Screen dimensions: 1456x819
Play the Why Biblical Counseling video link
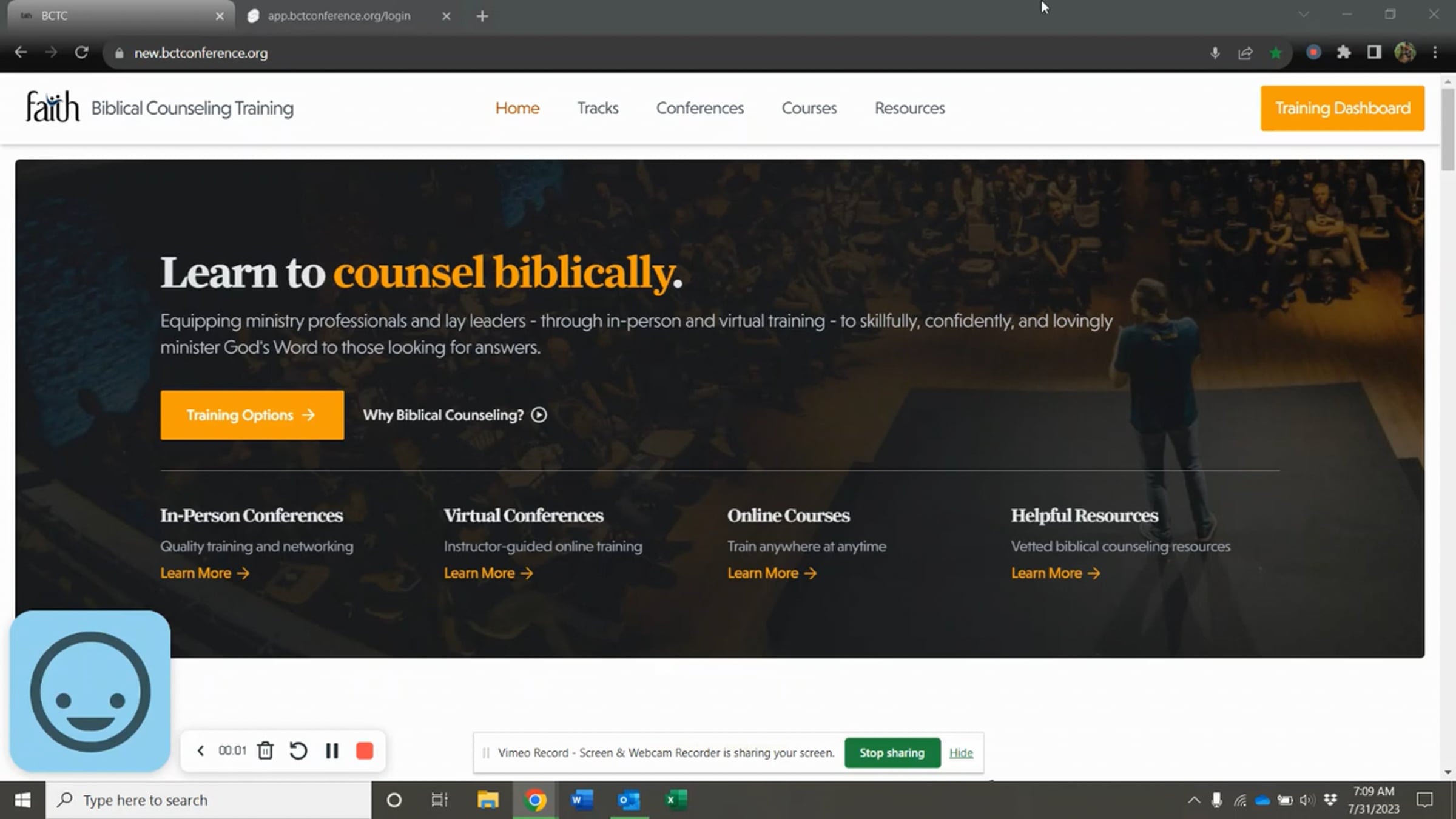pos(455,415)
